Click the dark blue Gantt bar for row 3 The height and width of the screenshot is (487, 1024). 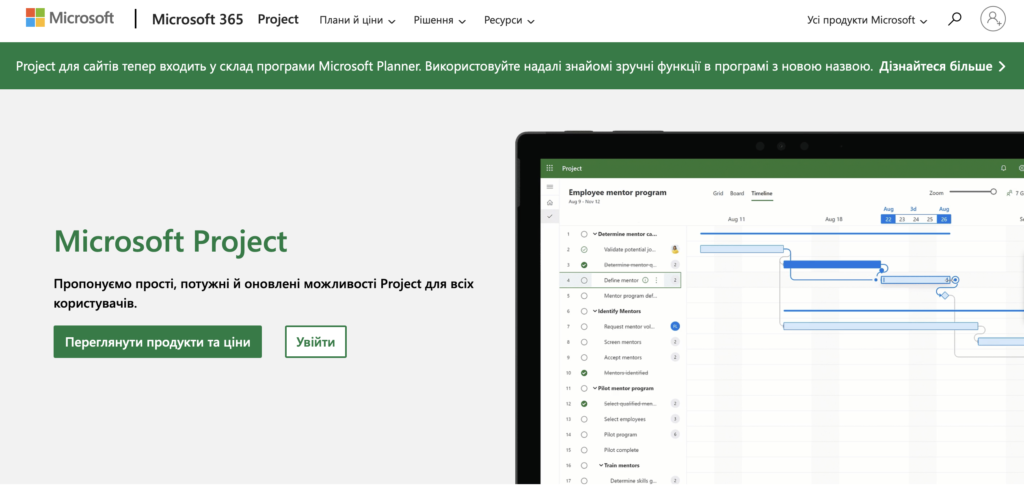point(832,264)
